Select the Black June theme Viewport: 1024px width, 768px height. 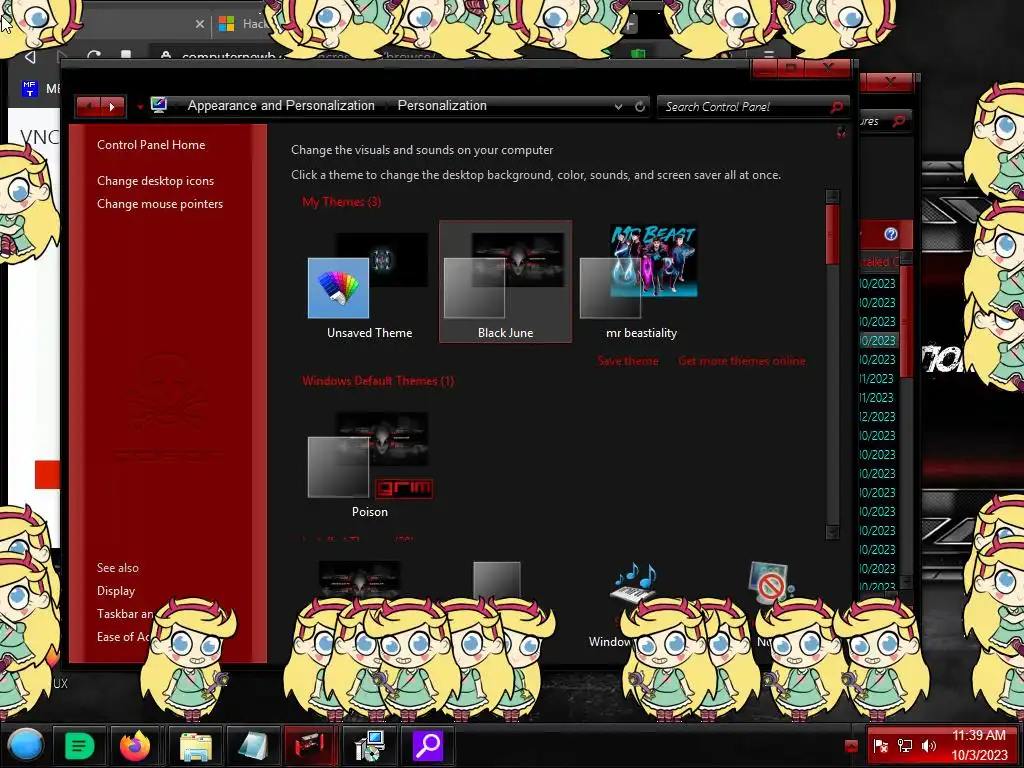505,281
